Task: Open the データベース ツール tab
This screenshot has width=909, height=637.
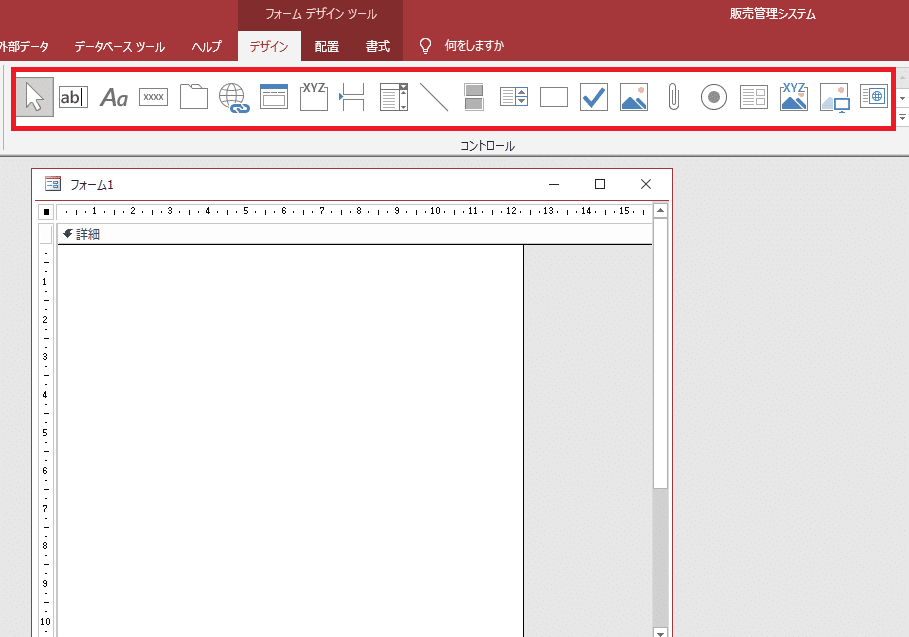Action: tap(119, 46)
